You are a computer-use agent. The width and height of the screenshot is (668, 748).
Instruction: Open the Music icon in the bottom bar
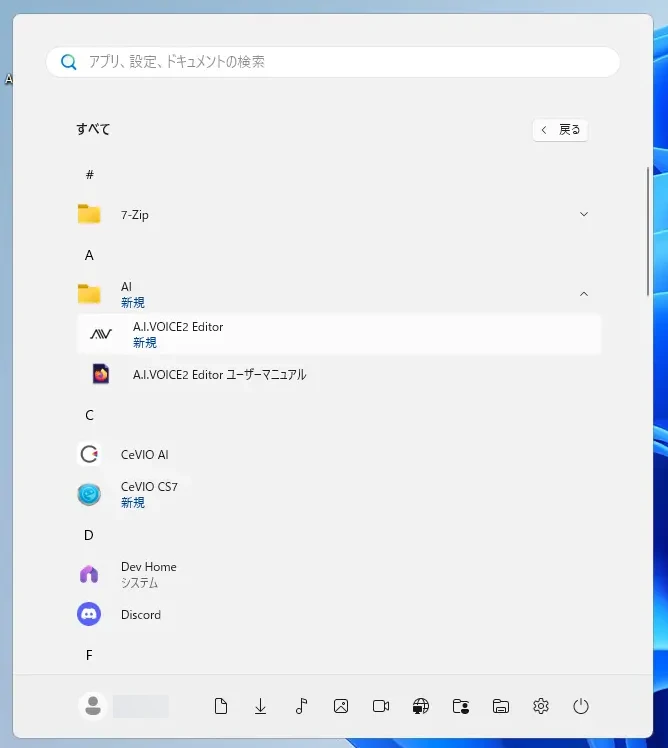pos(301,706)
